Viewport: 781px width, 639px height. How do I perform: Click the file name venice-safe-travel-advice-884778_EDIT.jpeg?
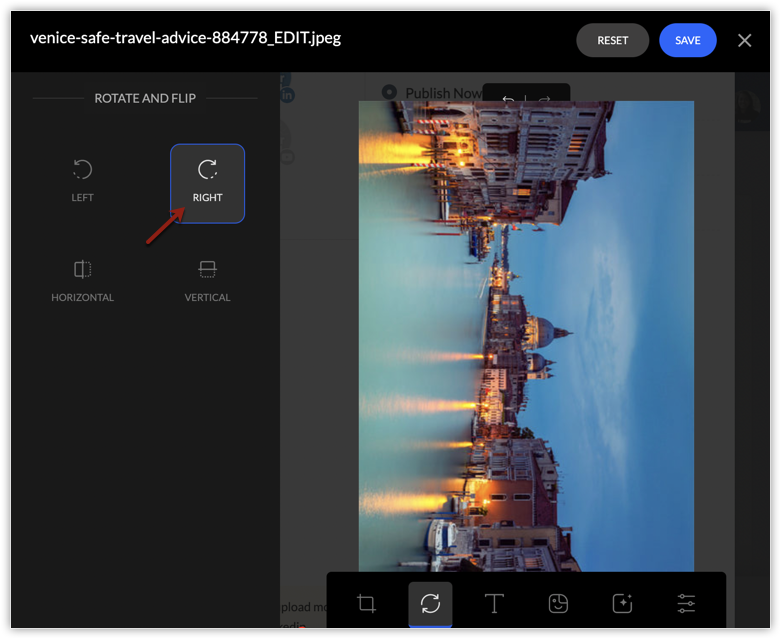pyautogui.click(x=185, y=38)
